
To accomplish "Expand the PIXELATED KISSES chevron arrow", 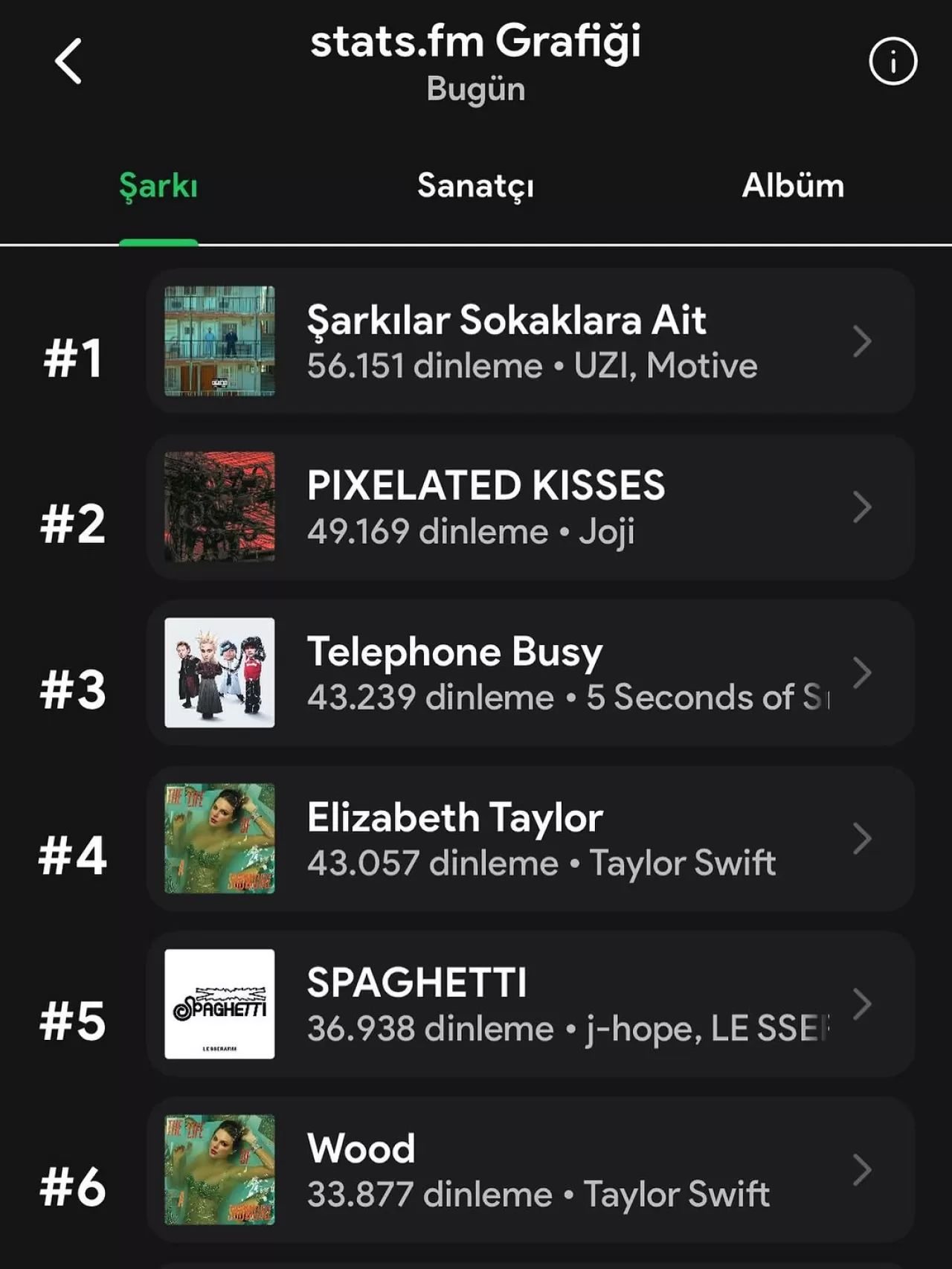I will (862, 507).
